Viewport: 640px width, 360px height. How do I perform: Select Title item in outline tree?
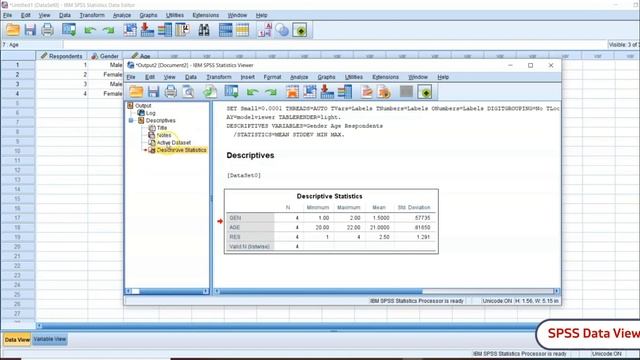pyautogui.click(x=162, y=128)
